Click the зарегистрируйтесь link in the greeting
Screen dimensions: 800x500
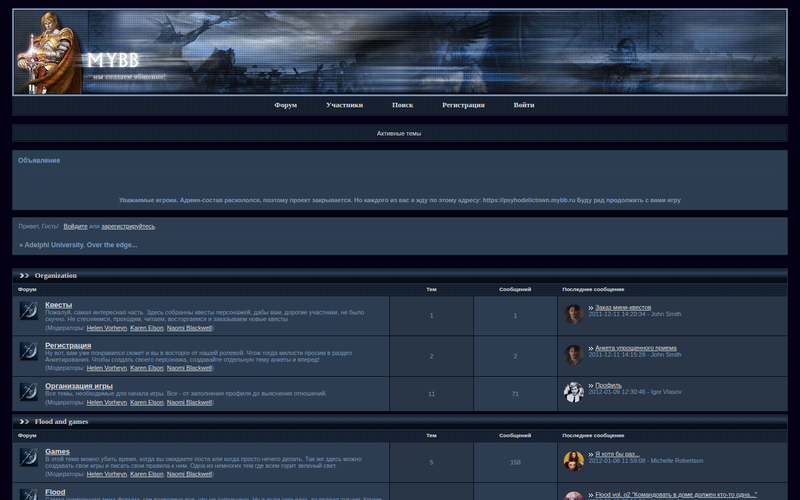pos(128,226)
